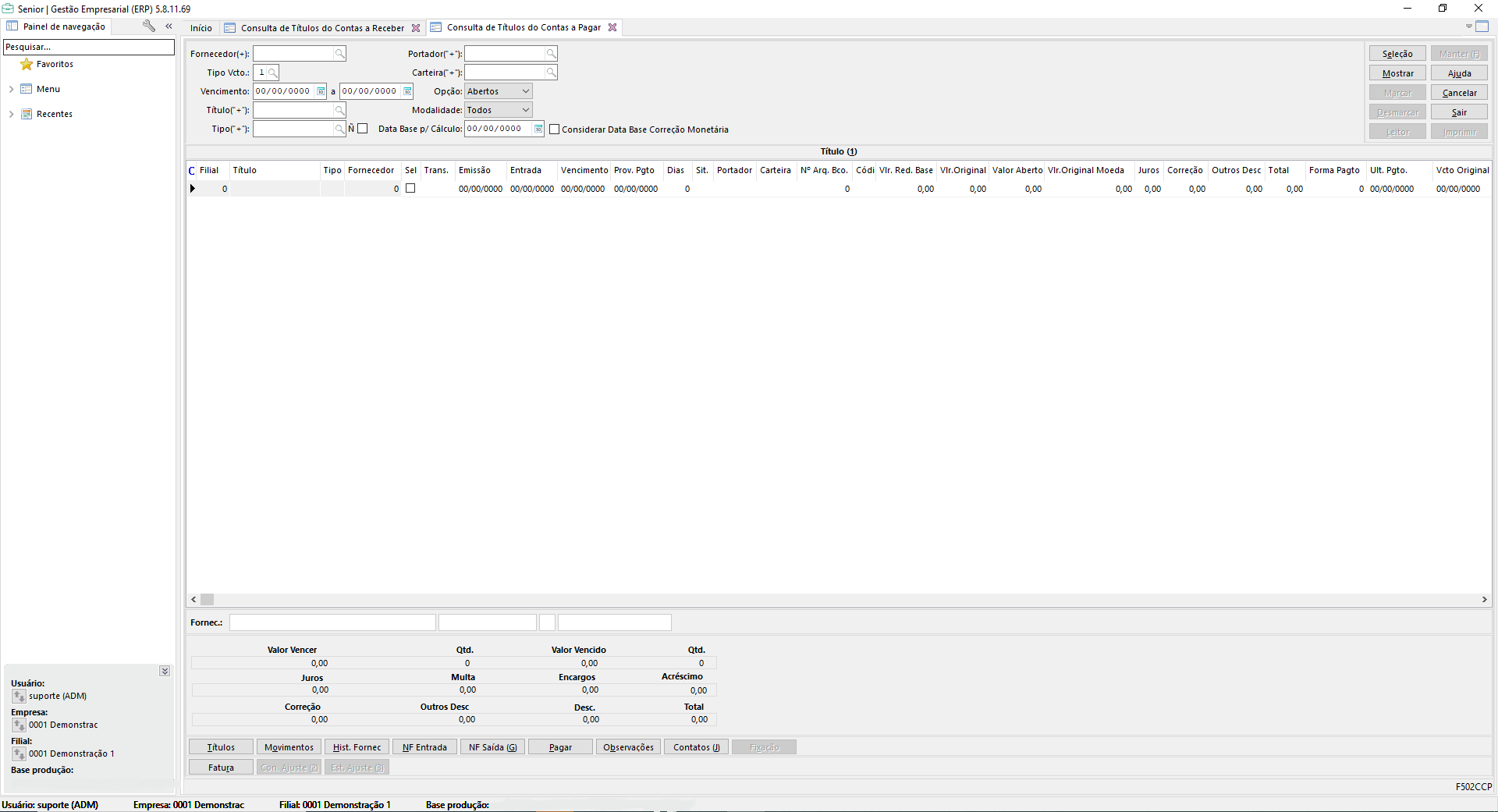Open the tab list dropdown arrow
Viewport: 1498px width, 812px height.
click(x=1468, y=27)
